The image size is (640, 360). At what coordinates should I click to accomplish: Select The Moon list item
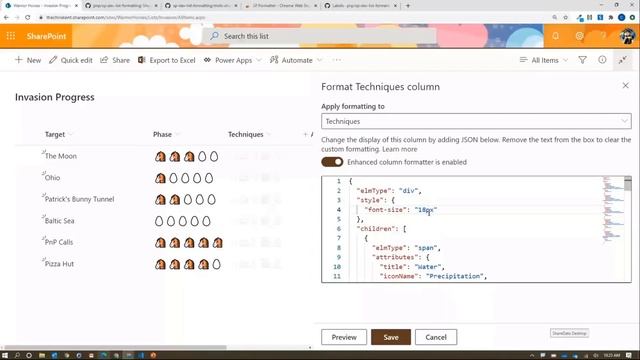(60, 156)
